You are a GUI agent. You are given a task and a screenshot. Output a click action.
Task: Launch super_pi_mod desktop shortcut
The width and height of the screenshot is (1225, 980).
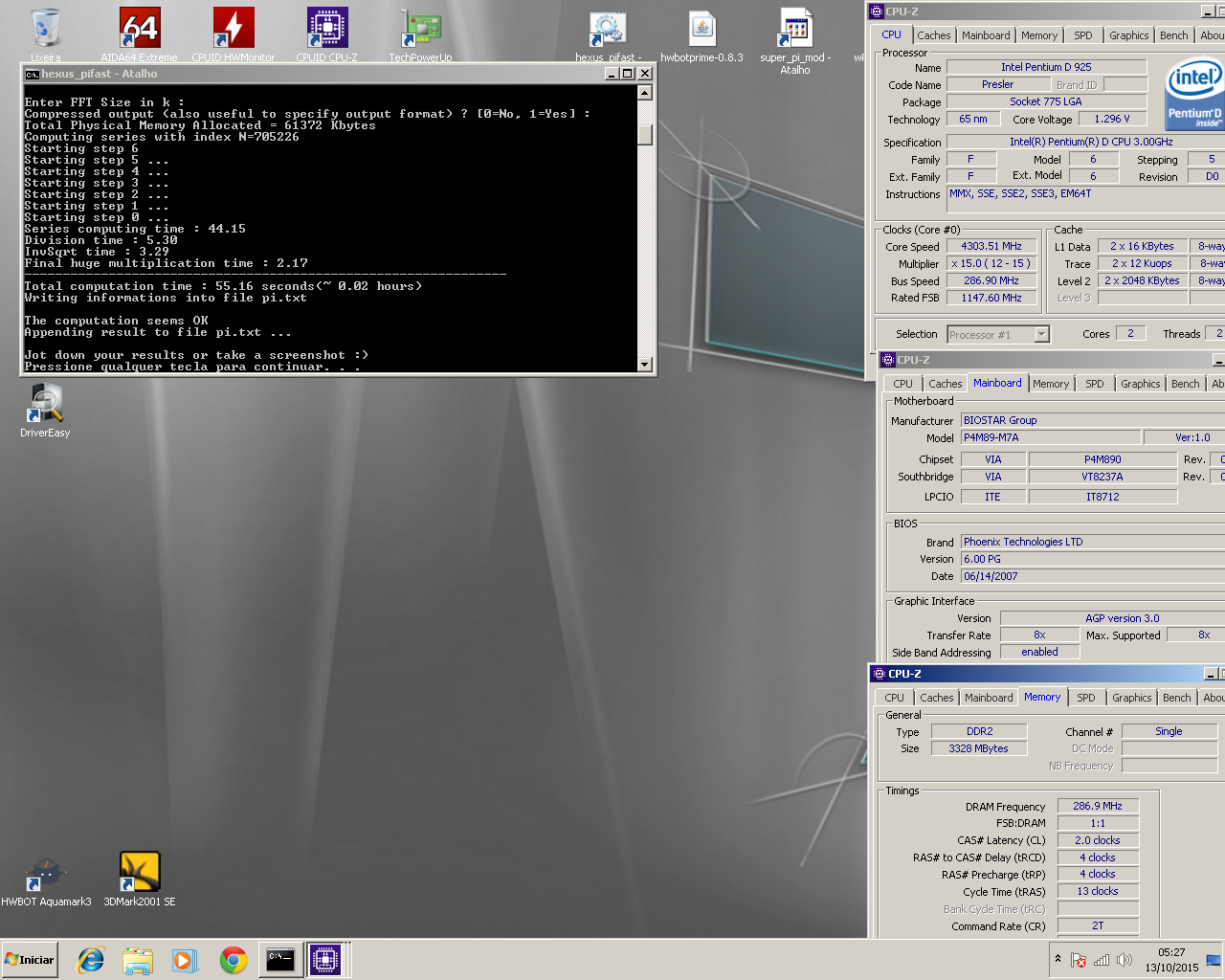(795, 42)
